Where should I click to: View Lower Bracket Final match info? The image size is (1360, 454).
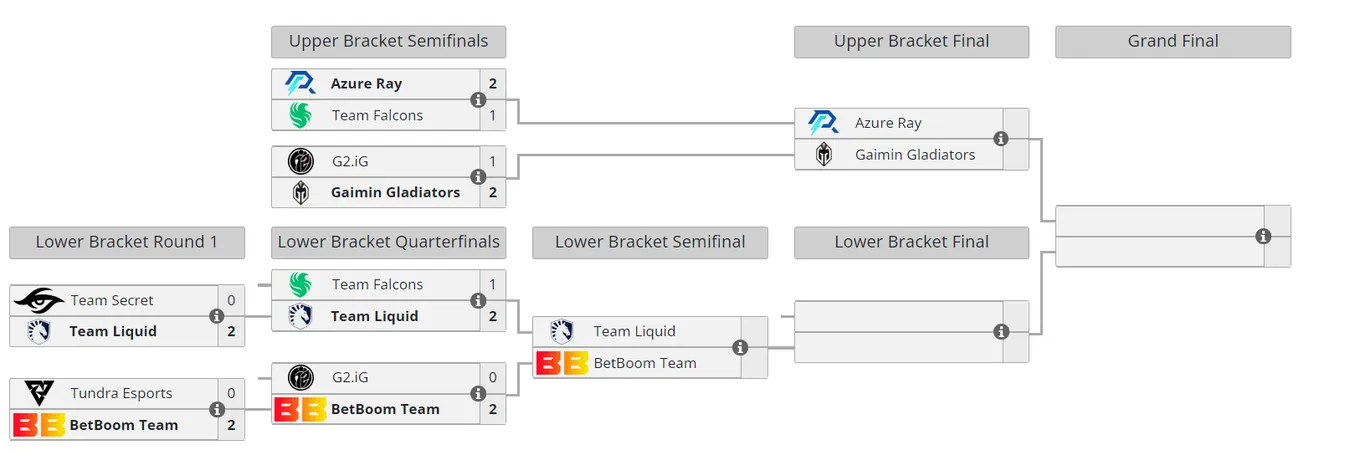click(1001, 332)
